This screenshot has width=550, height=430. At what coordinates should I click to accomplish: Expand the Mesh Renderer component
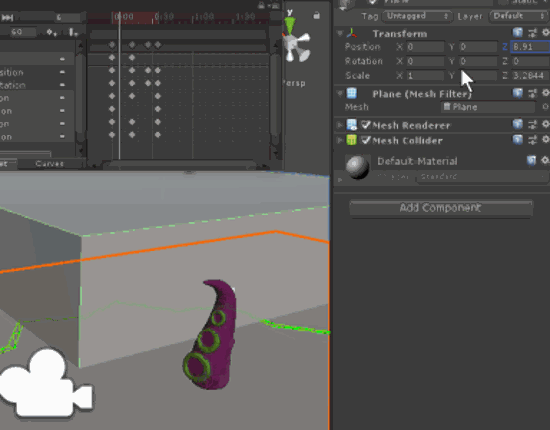click(x=340, y=125)
